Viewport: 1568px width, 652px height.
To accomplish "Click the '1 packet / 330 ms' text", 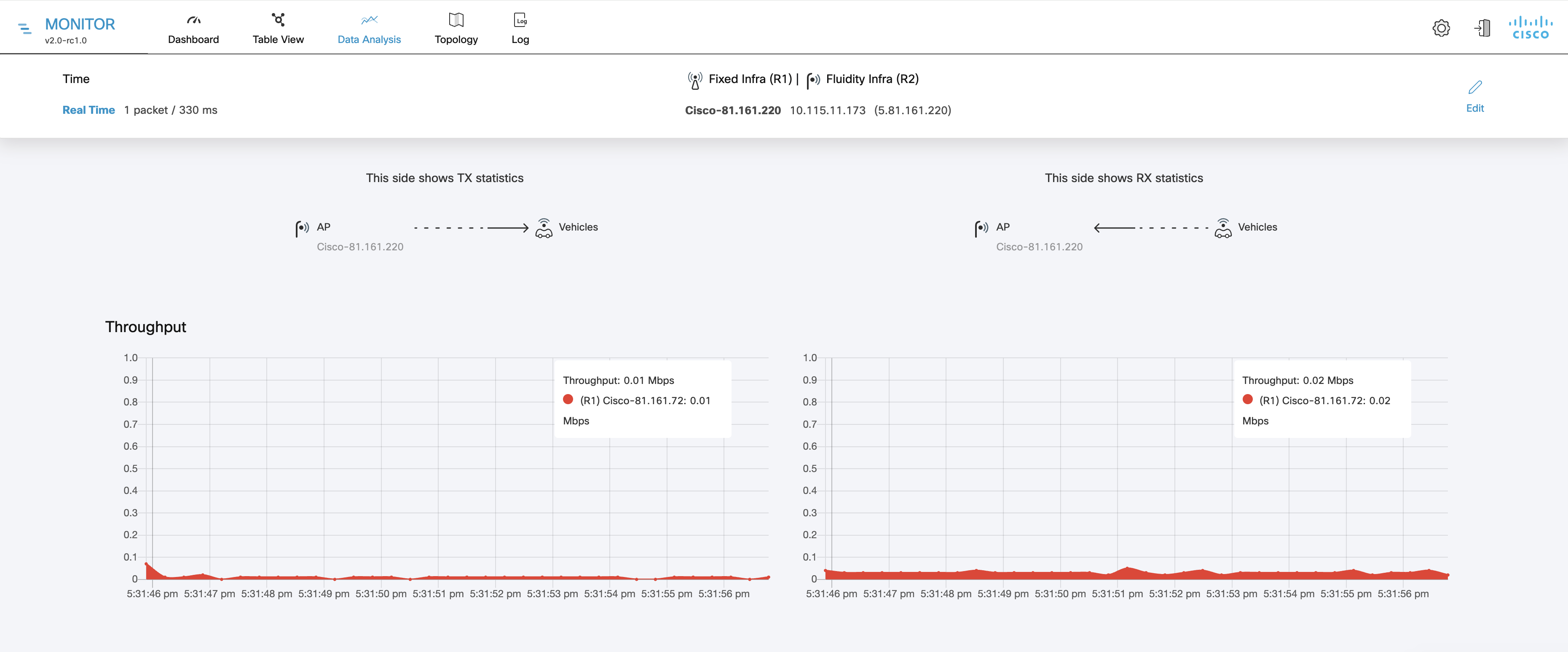I will click(170, 110).
